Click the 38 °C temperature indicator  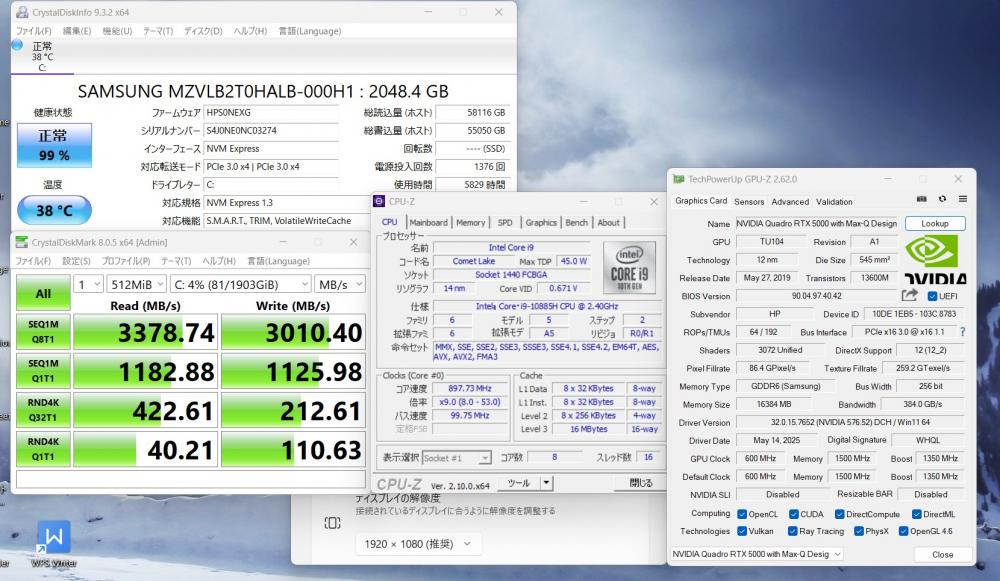pyautogui.click(x=54, y=210)
